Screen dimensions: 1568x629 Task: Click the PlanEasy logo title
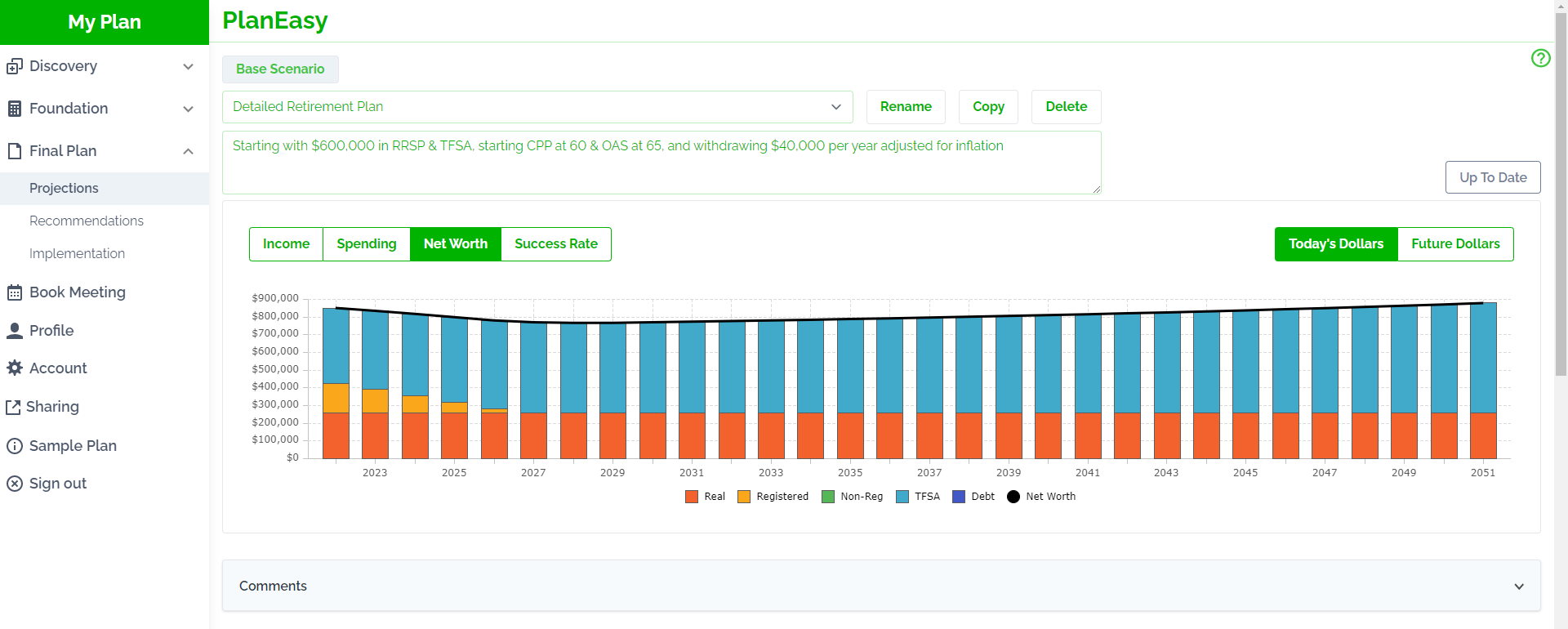[275, 20]
